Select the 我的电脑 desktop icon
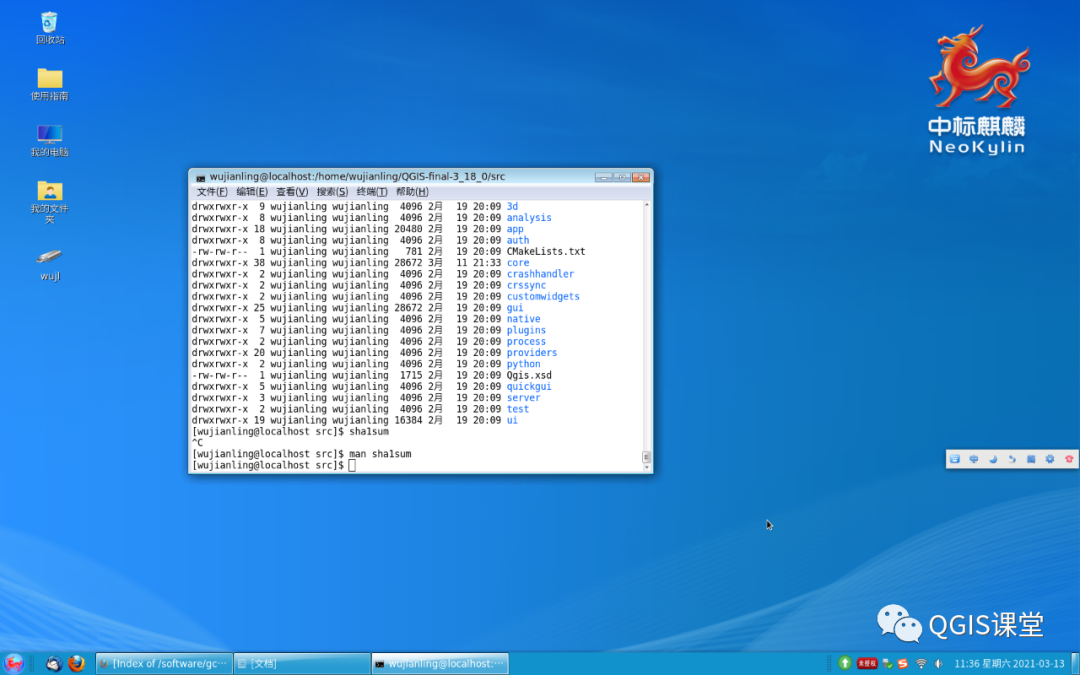The height and width of the screenshot is (675, 1080). pyautogui.click(x=50, y=141)
